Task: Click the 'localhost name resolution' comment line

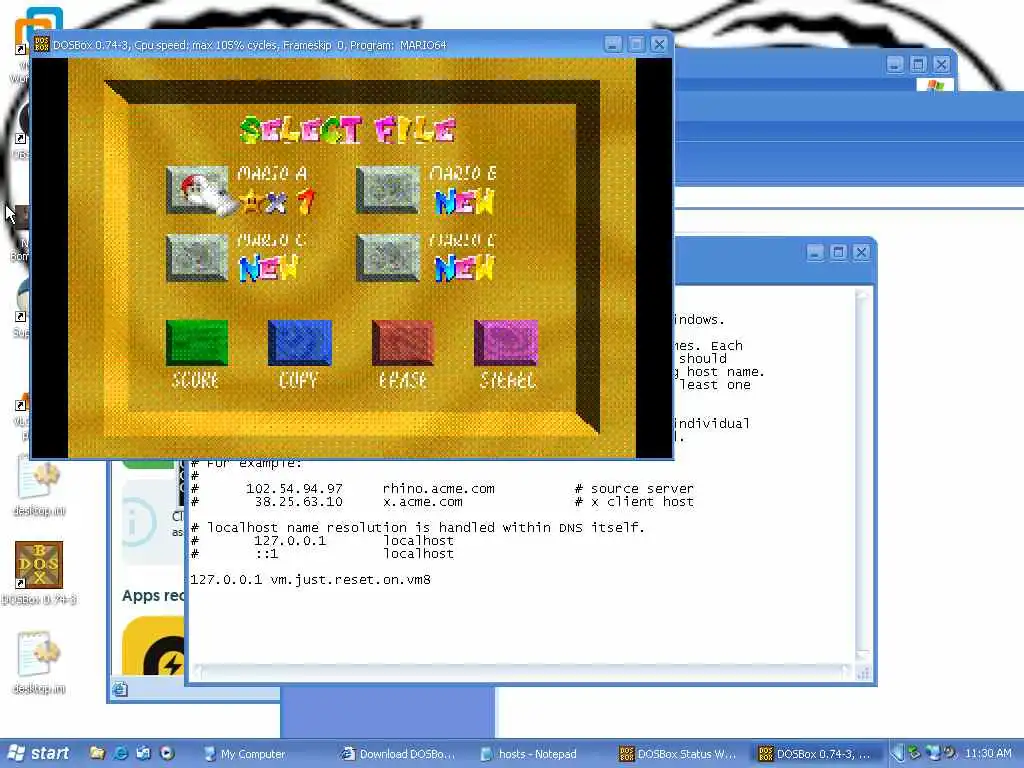Action: [x=418, y=527]
